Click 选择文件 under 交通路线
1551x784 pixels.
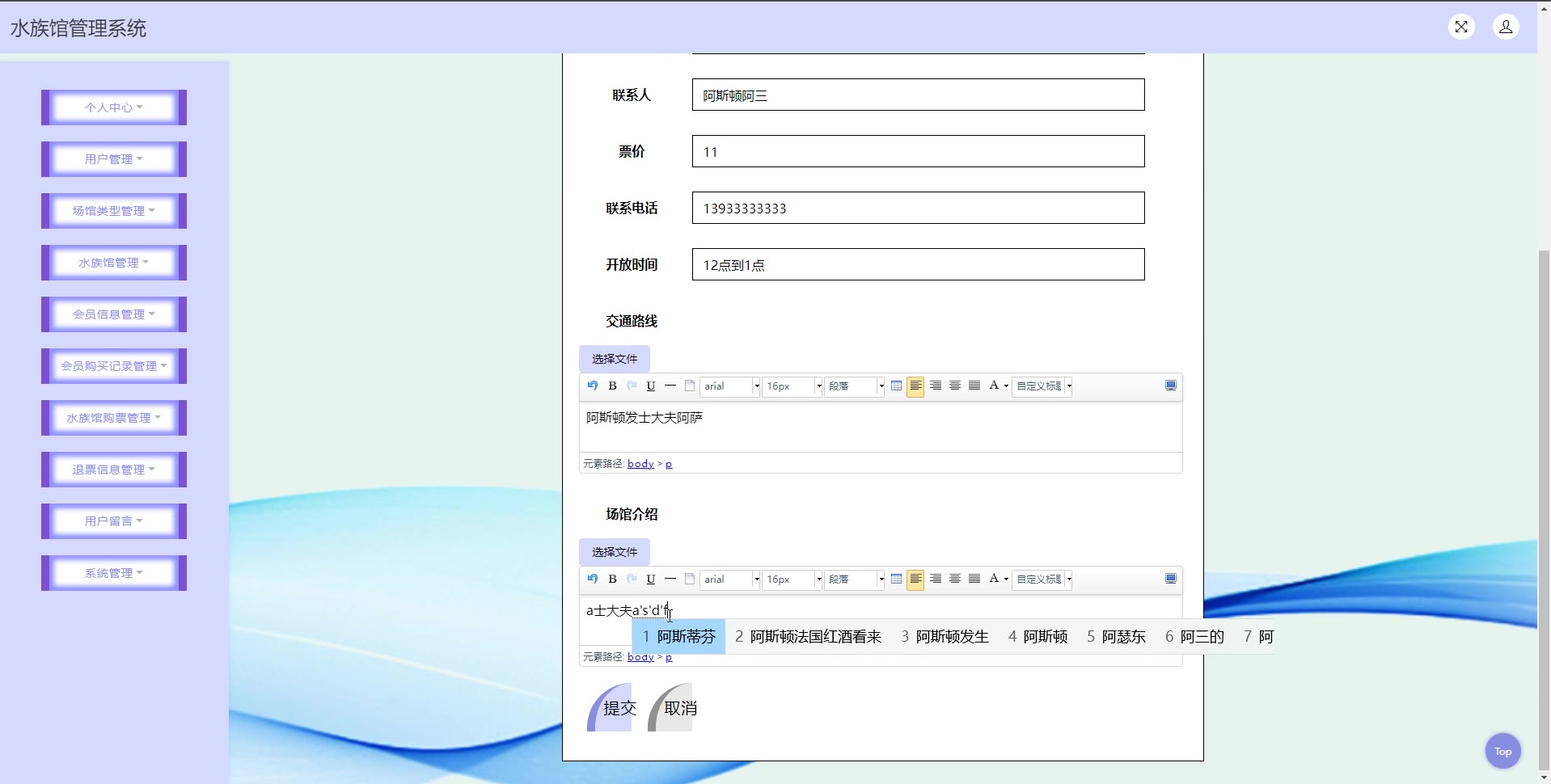pyautogui.click(x=615, y=359)
